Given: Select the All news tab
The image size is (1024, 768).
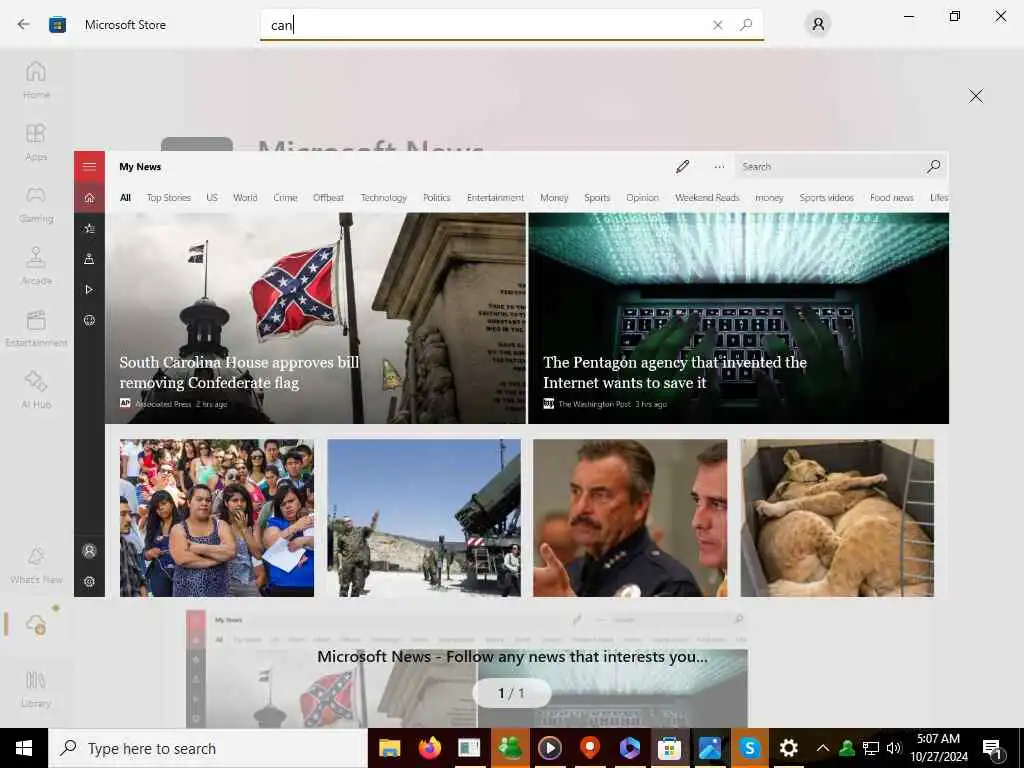Looking at the screenshot, I should pos(125,197).
